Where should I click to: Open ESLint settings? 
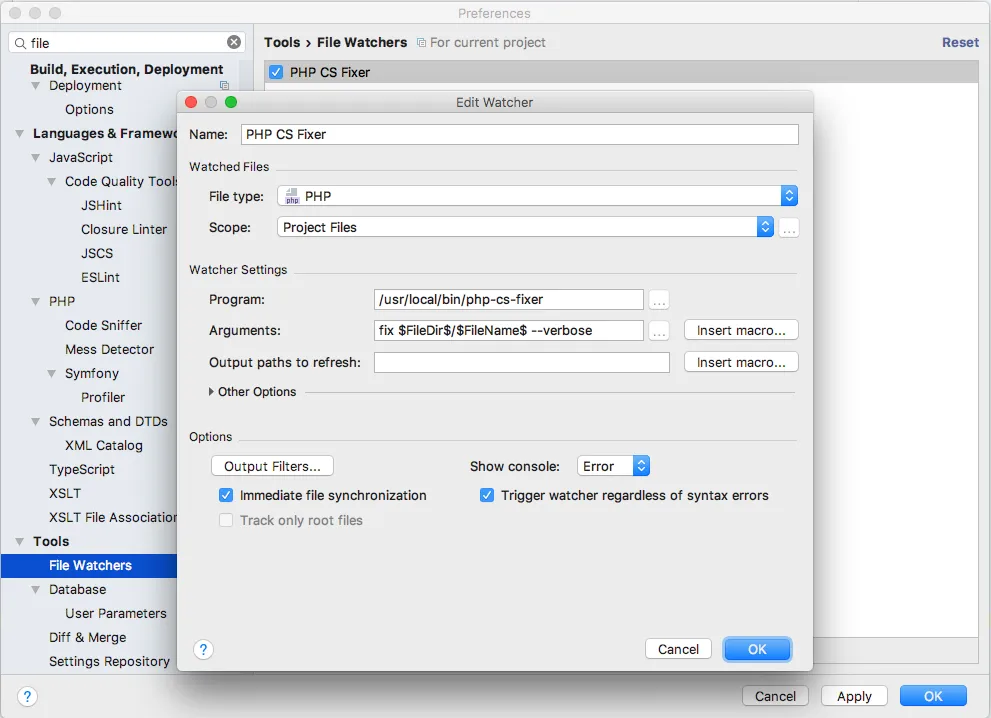100,277
